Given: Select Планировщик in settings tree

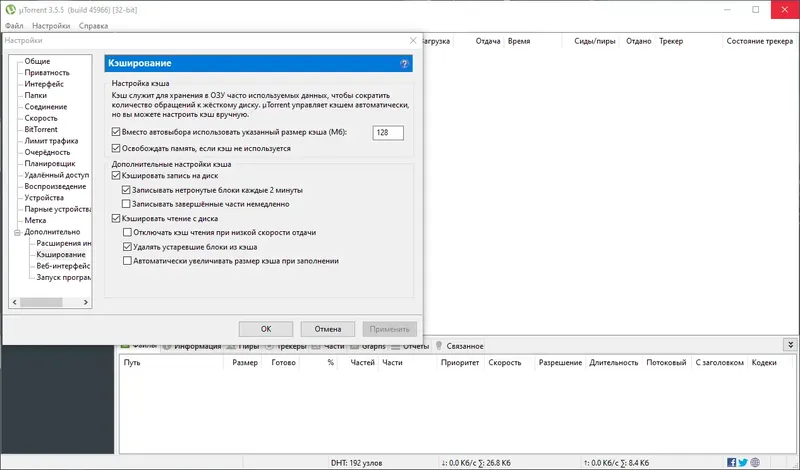Looking at the screenshot, I should [49, 163].
